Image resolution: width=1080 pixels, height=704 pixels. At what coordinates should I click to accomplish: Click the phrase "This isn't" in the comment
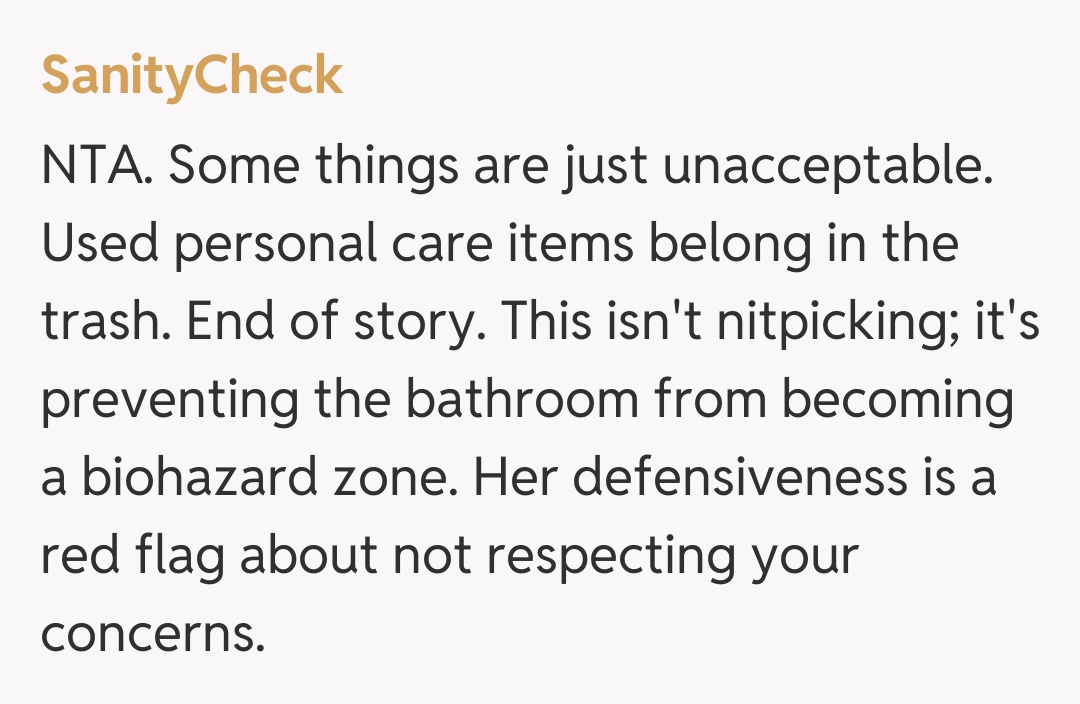(599, 322)
